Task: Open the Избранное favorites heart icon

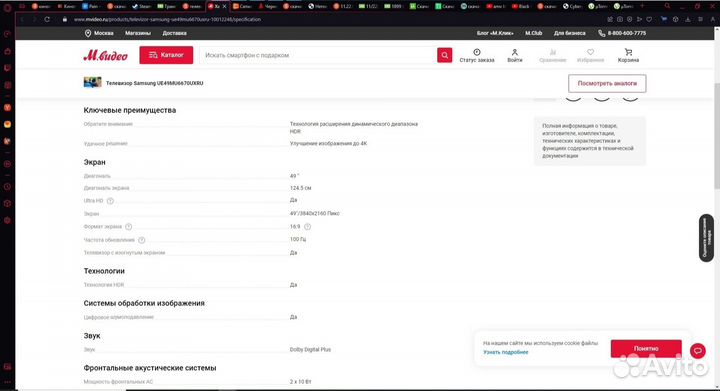Action: coord(590,56)
